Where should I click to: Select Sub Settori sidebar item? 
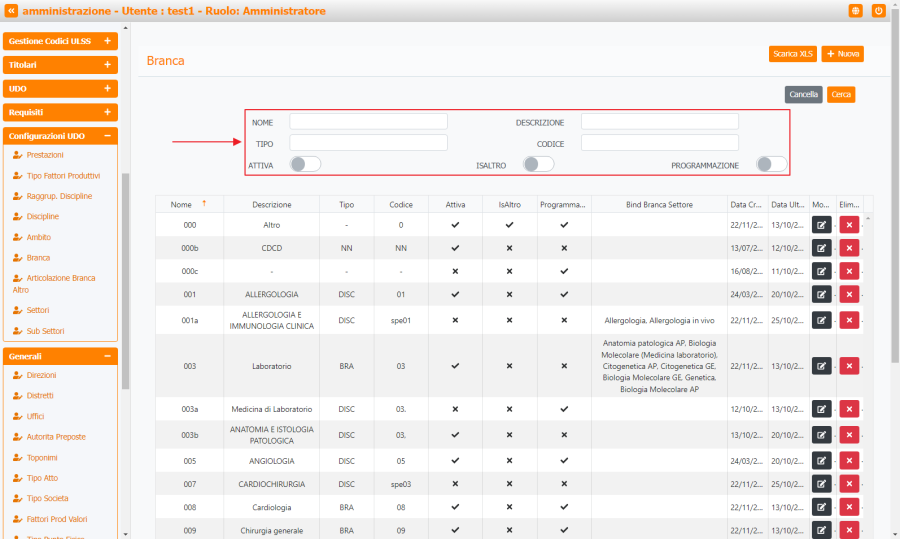[45, 331]
